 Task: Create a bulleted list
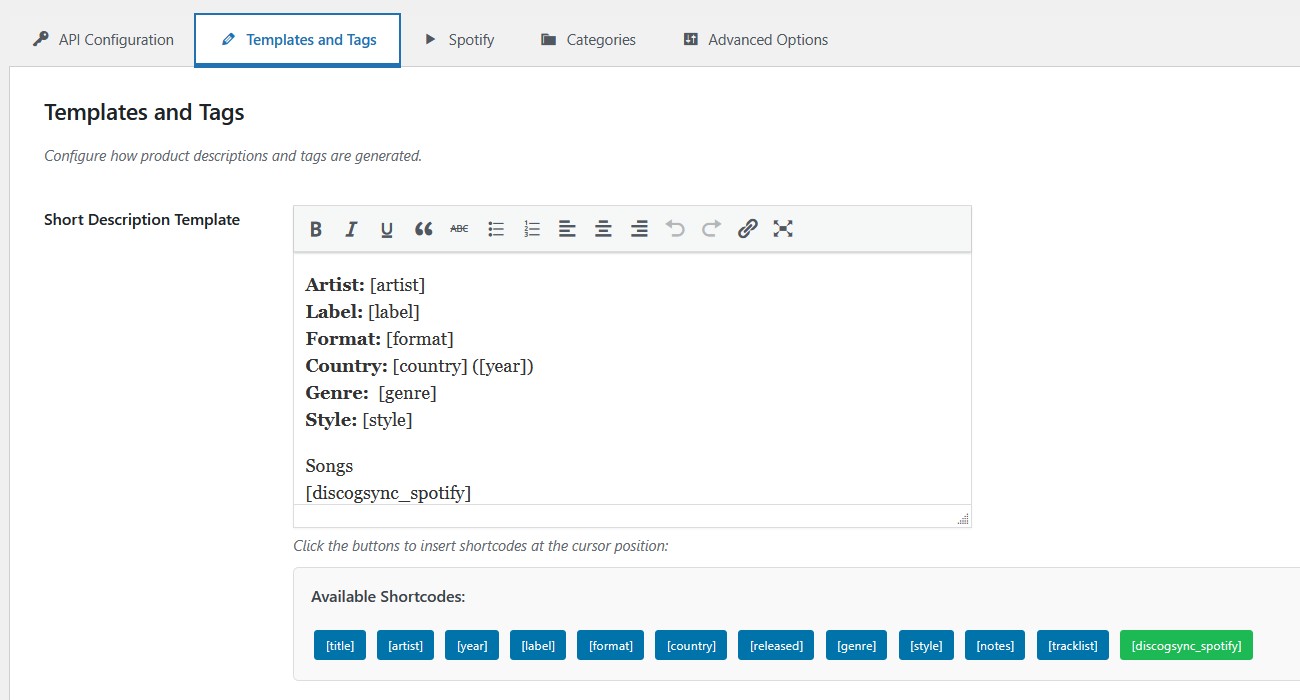496,229
